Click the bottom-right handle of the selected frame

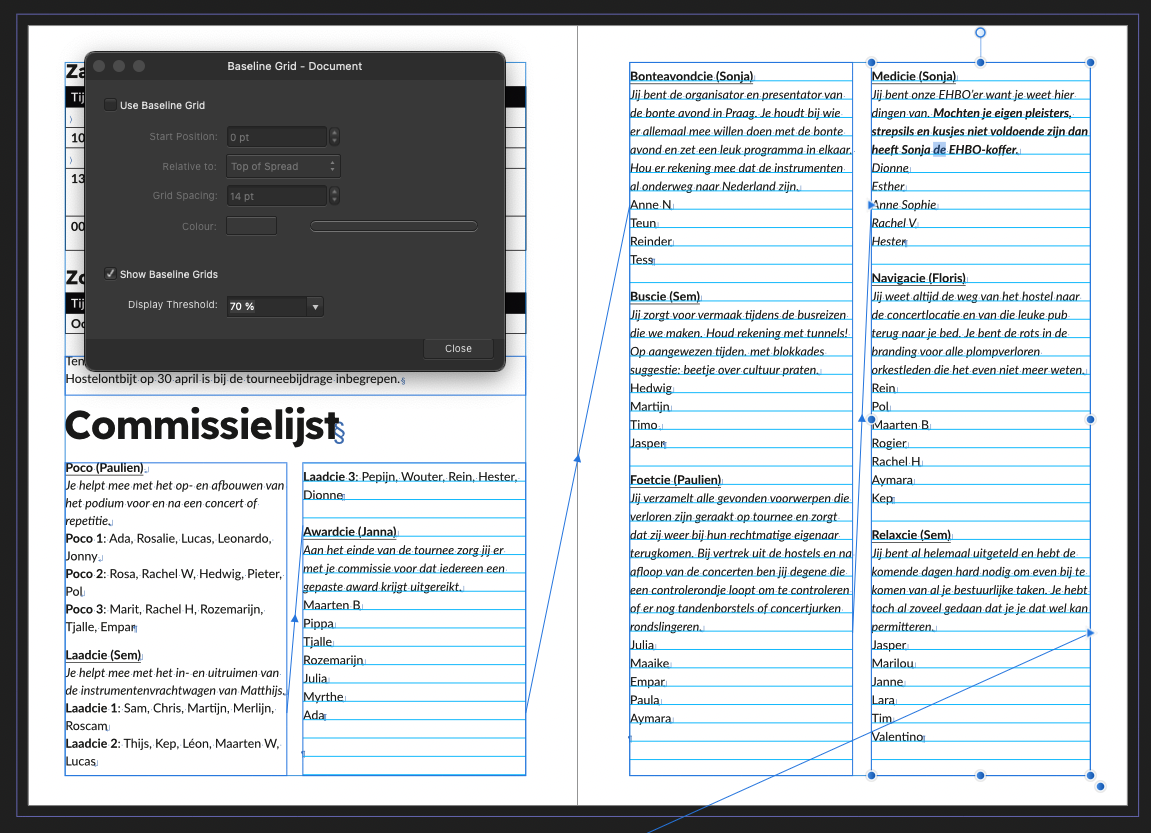click(x=1090, y=775)
